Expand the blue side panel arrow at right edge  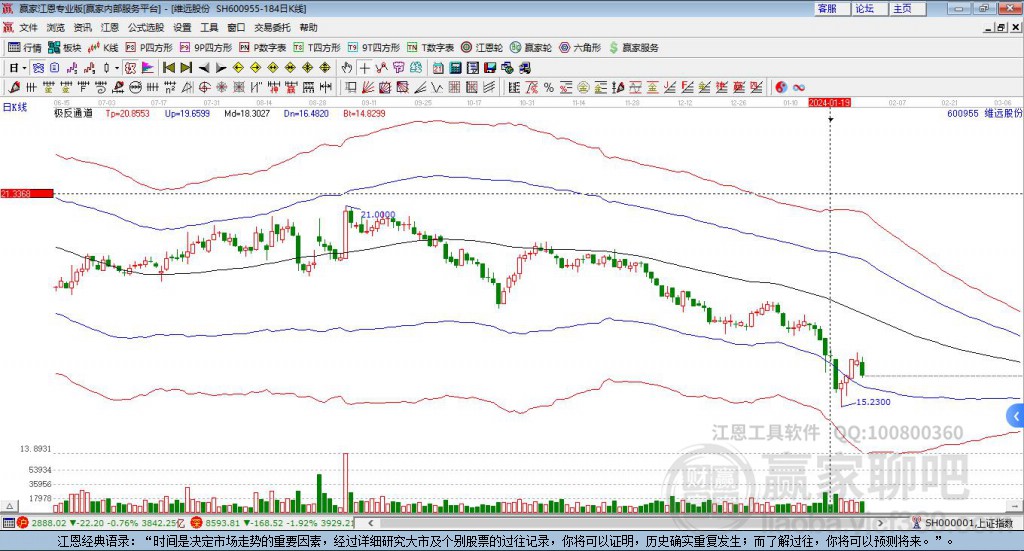point(1016,417)
